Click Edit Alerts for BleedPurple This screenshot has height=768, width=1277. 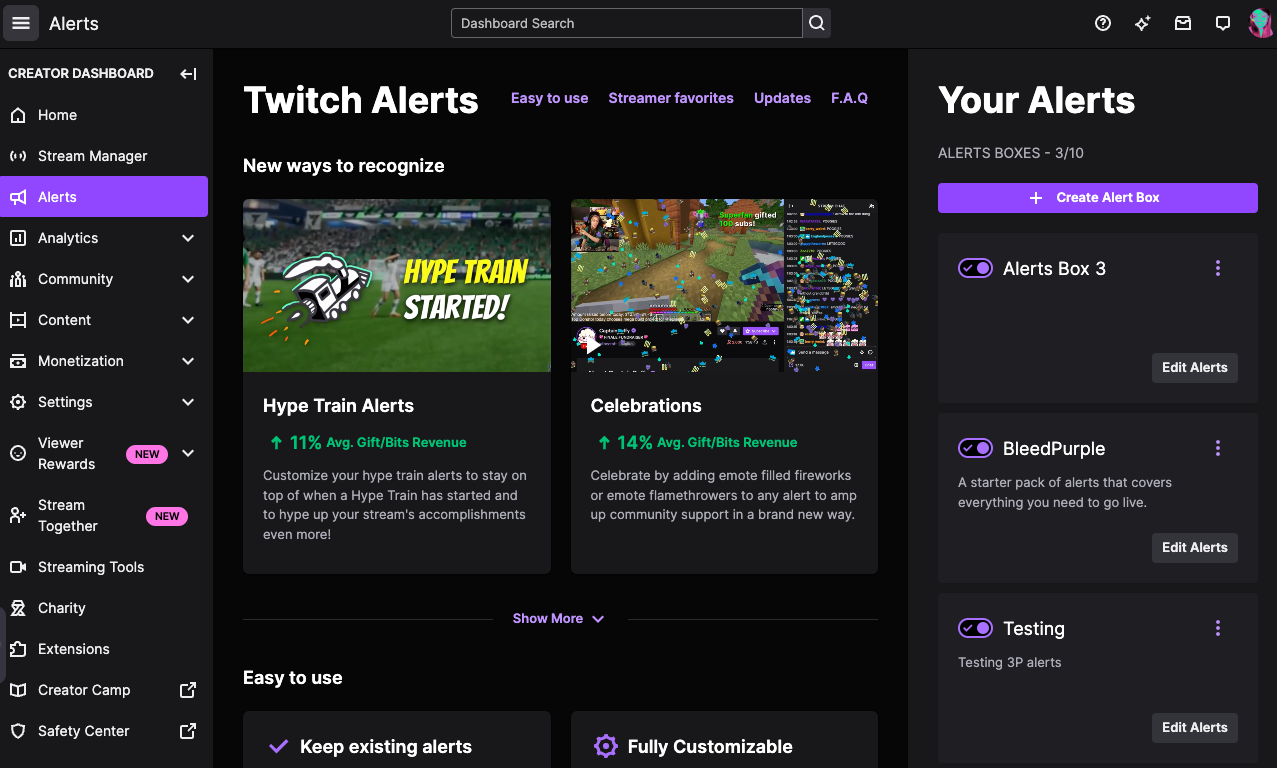pyautogui.click(x=1194, y=548)
